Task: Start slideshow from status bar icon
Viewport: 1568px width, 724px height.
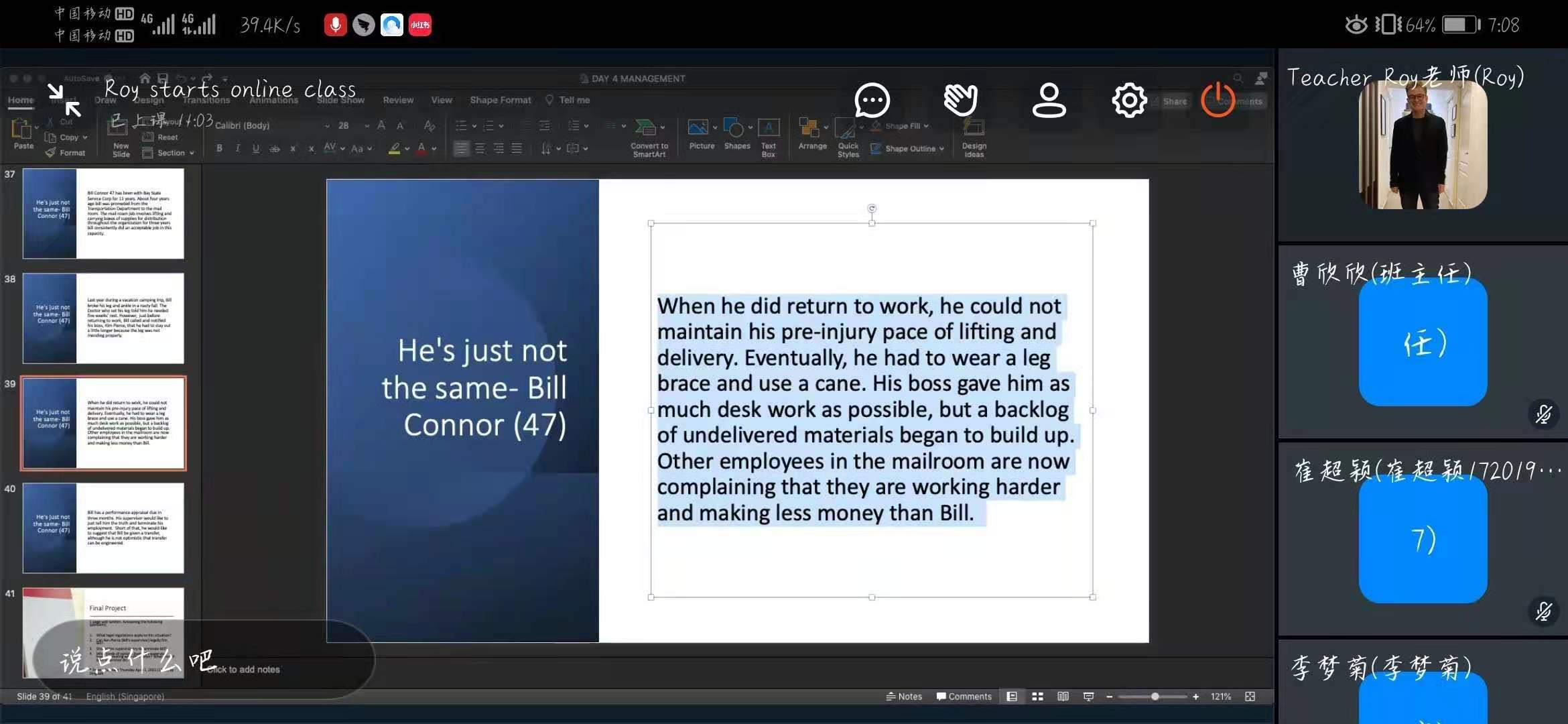Action: 1088,697
